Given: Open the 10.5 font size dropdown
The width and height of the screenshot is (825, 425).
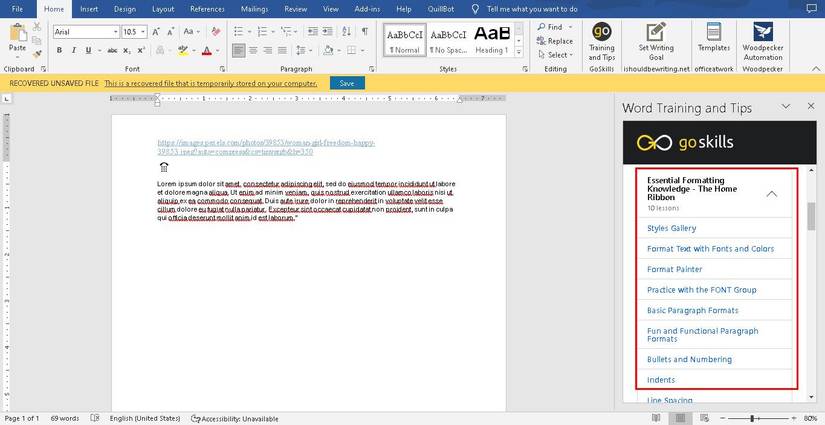Looking at the screenshot, I should pos(143,32).
